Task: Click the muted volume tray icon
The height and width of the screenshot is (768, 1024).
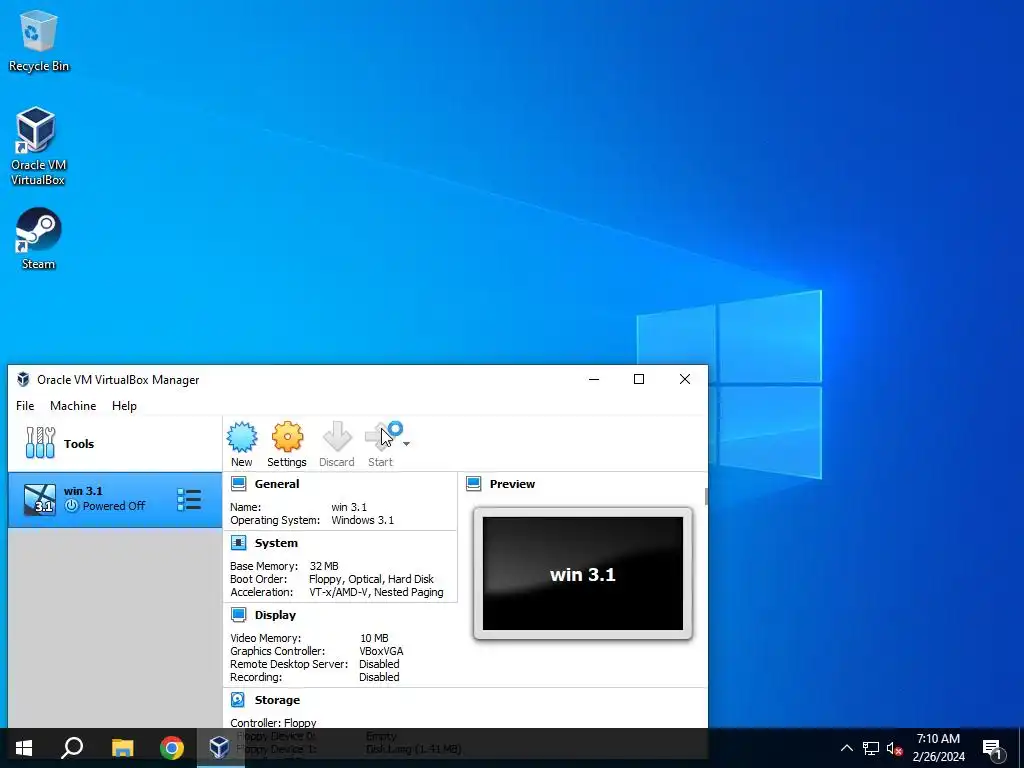Action: 894,748
